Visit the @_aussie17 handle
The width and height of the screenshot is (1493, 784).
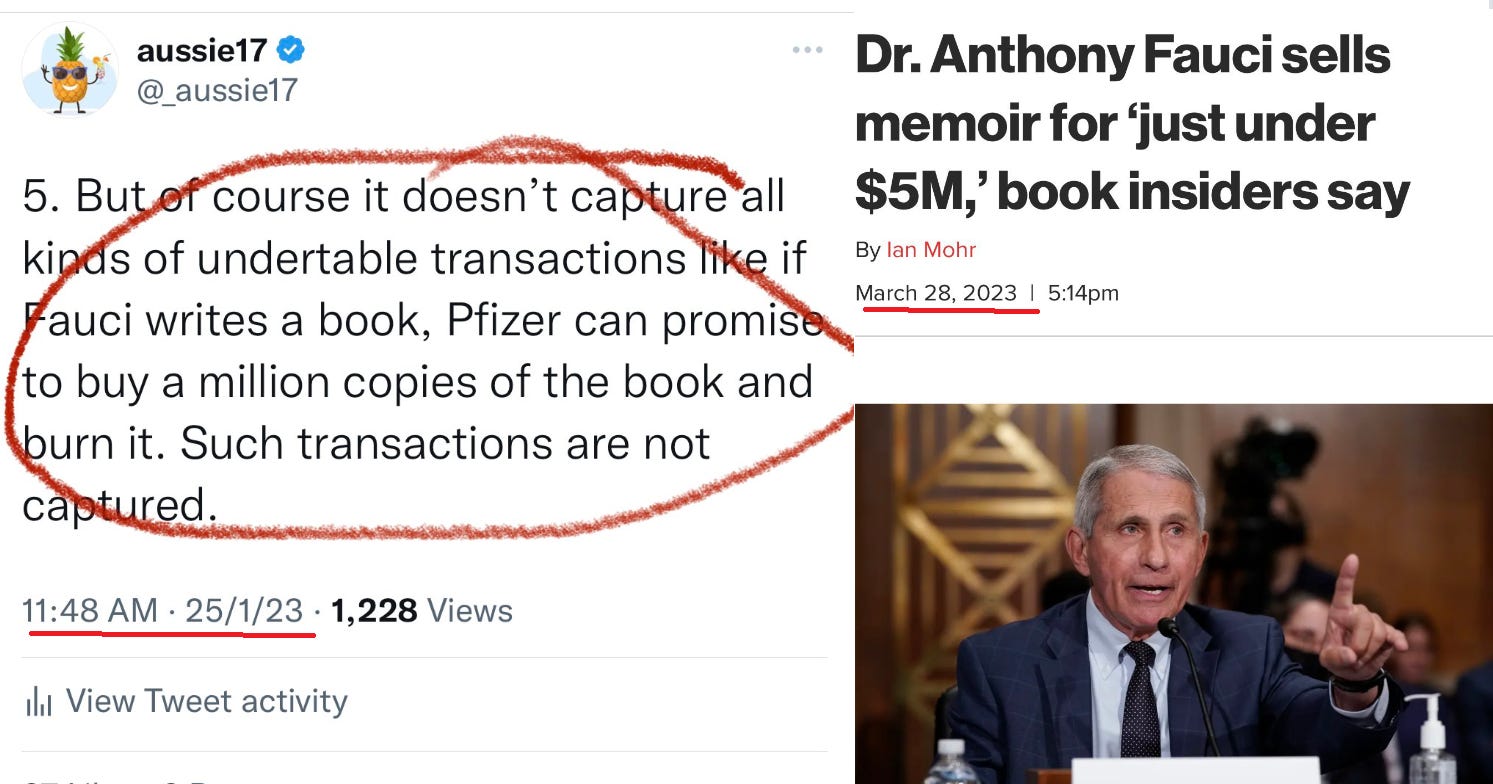pos(217,91)
